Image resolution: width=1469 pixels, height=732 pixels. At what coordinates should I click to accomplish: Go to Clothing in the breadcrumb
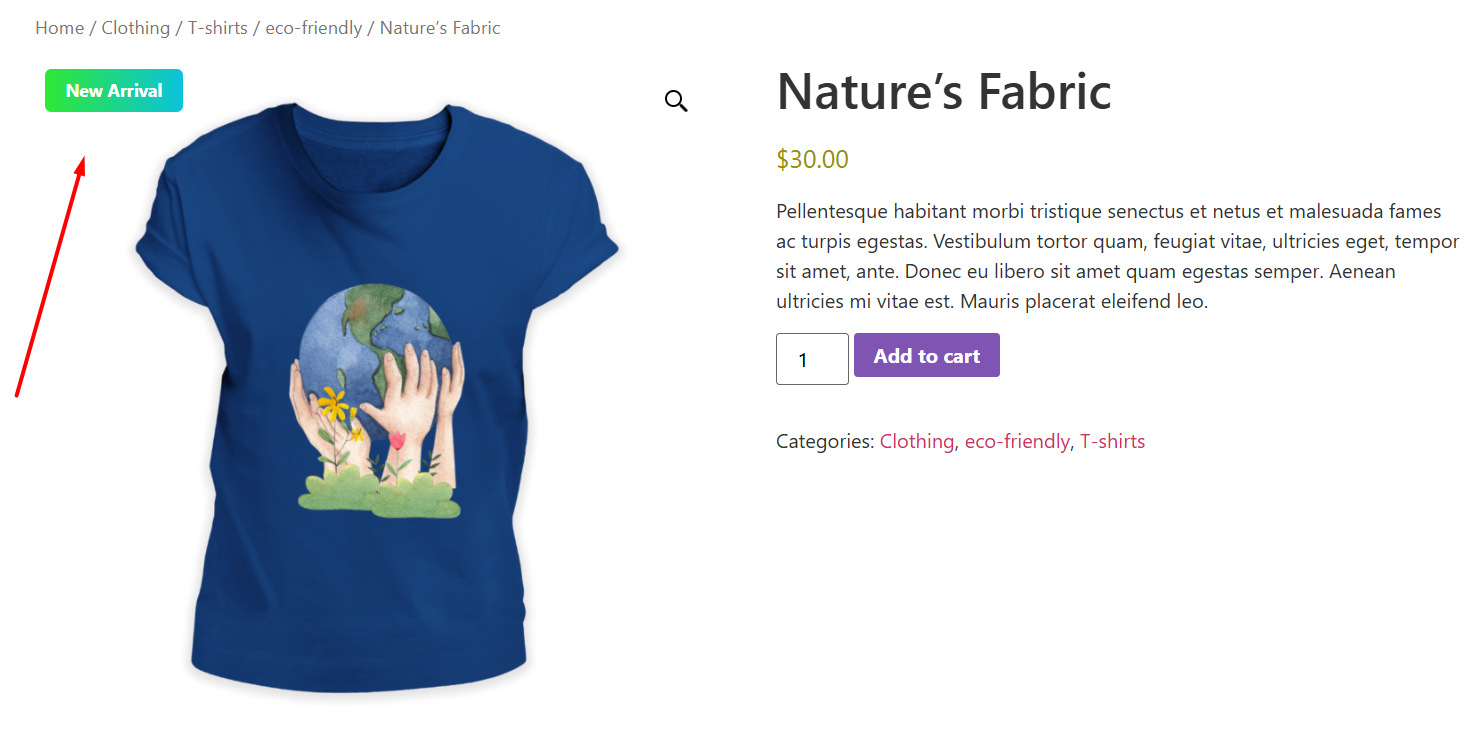pos(135,28)
